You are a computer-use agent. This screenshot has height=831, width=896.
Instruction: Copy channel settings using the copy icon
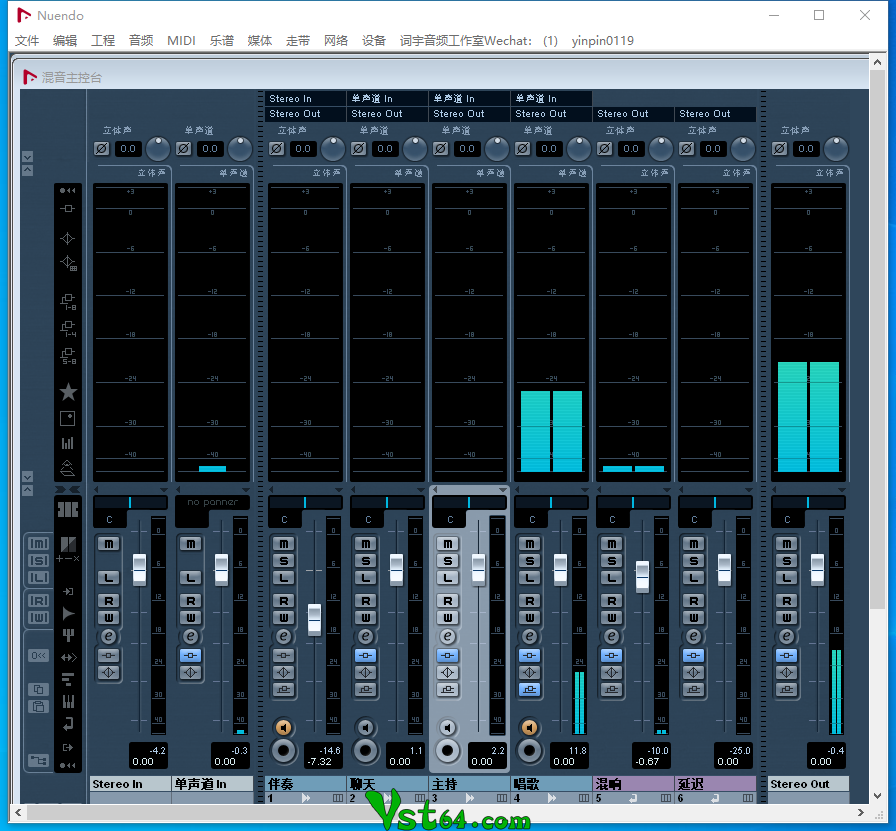38,689
